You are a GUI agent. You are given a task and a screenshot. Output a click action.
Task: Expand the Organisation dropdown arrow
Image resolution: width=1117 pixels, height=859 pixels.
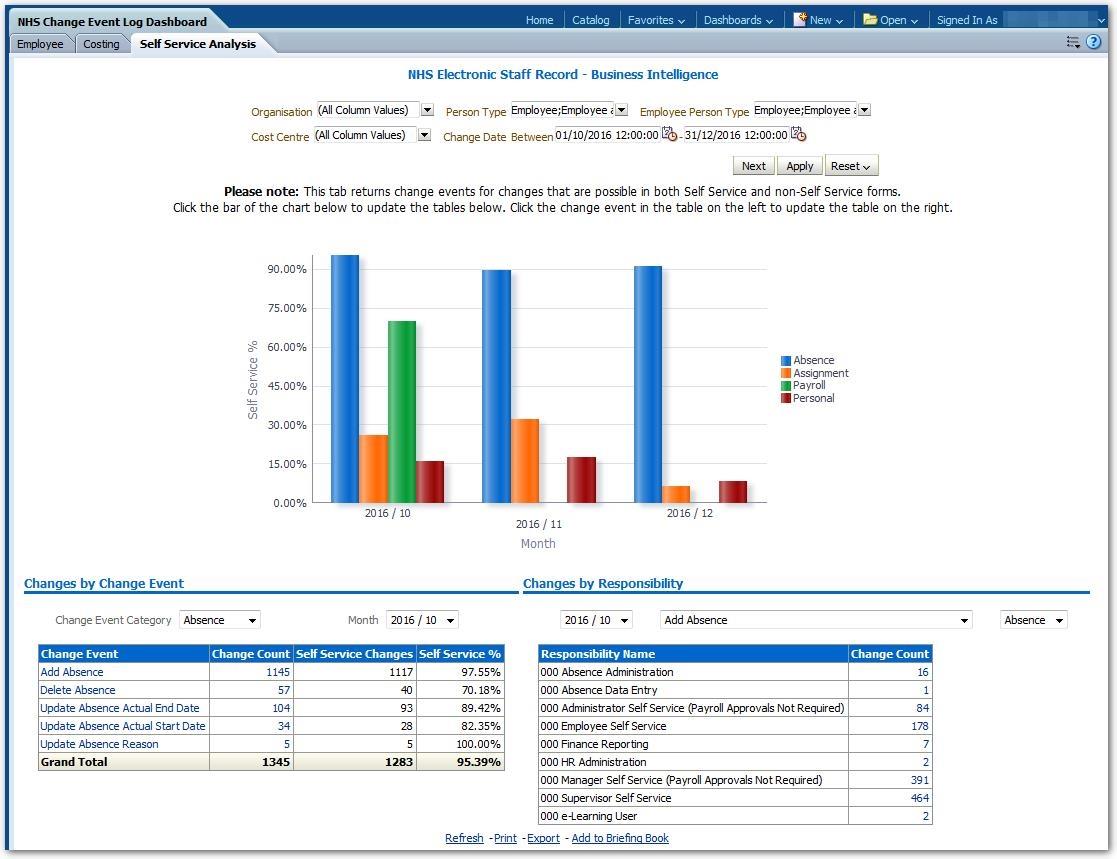click(427, 110)
